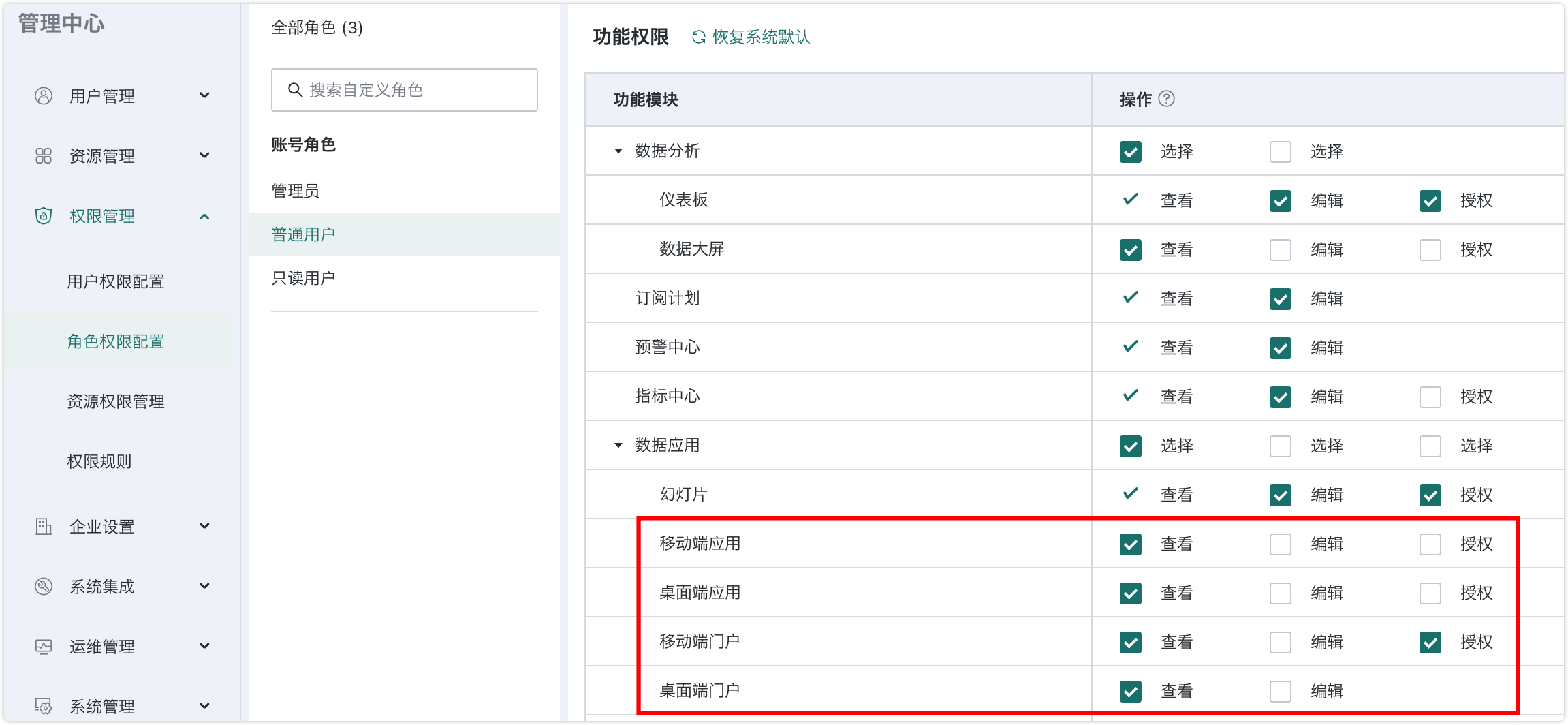
Task: Collapse the 数据应用 module group
Action: coord(618,446)
